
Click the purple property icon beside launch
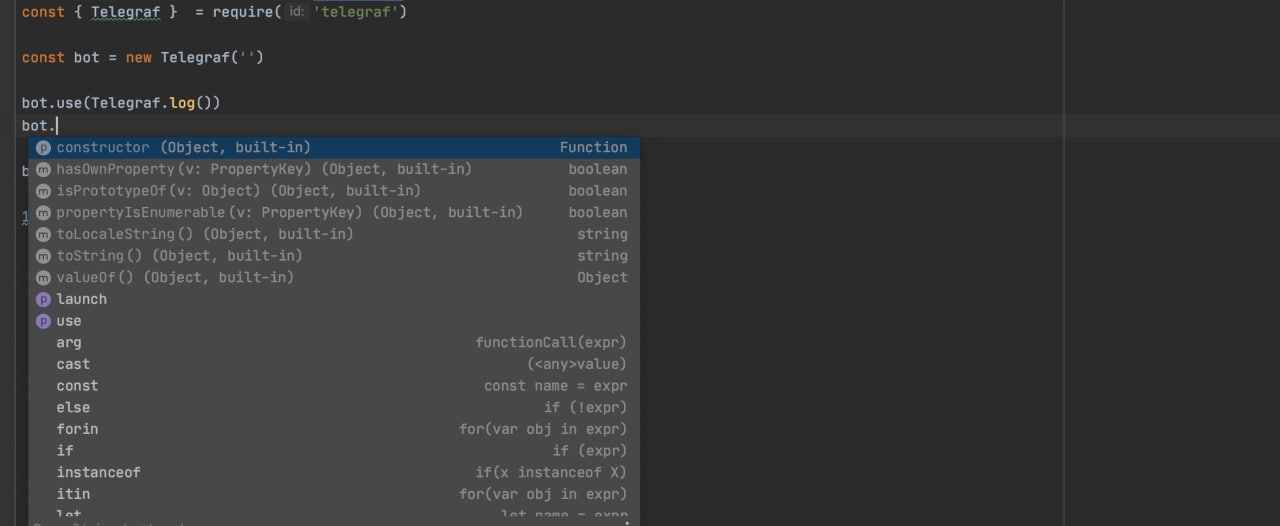[43, 299]
